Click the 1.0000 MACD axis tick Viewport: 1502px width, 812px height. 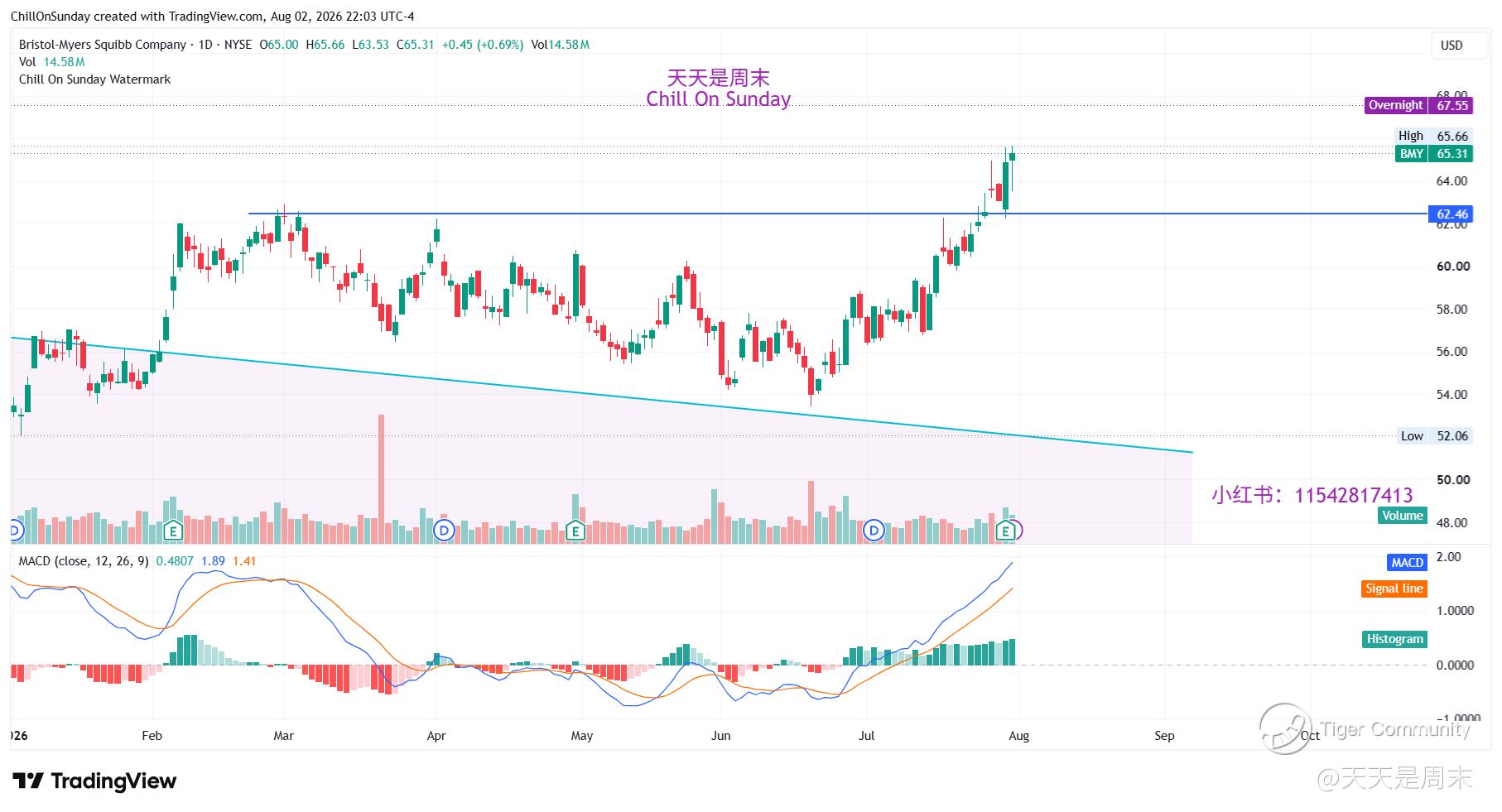coord(1456,611)
